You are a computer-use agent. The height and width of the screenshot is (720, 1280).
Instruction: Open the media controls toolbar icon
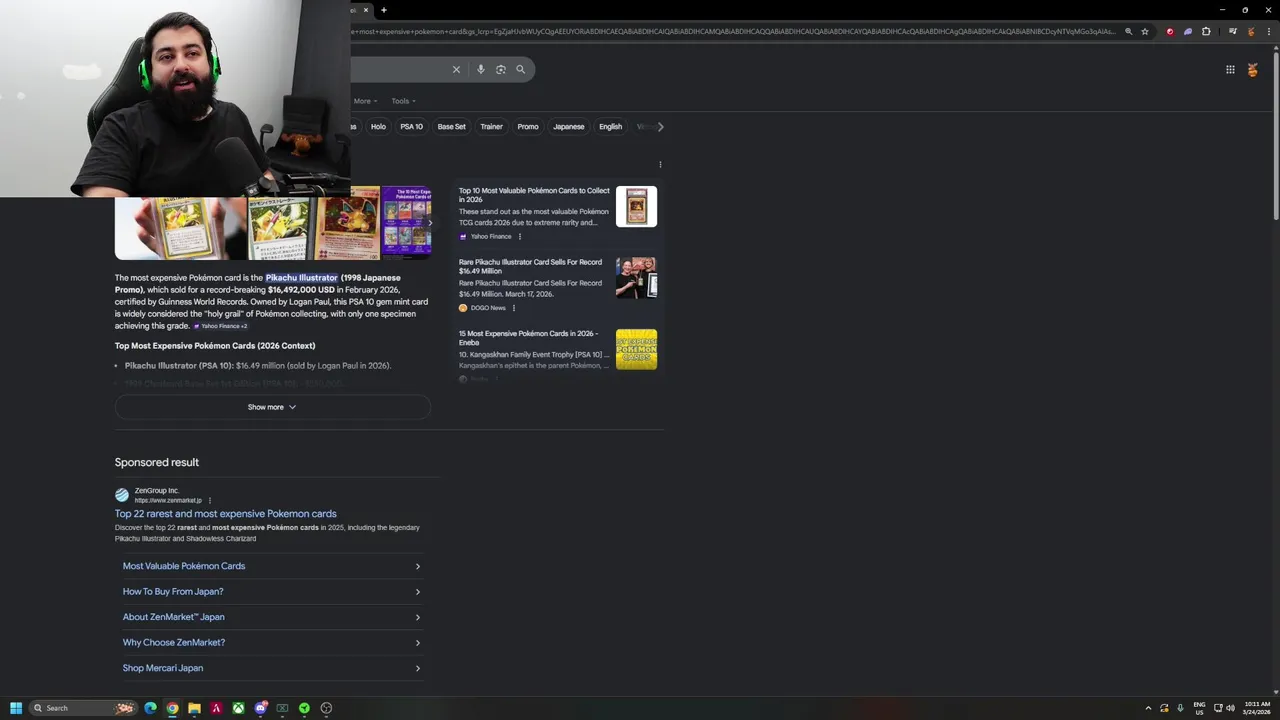(1233, 31)
